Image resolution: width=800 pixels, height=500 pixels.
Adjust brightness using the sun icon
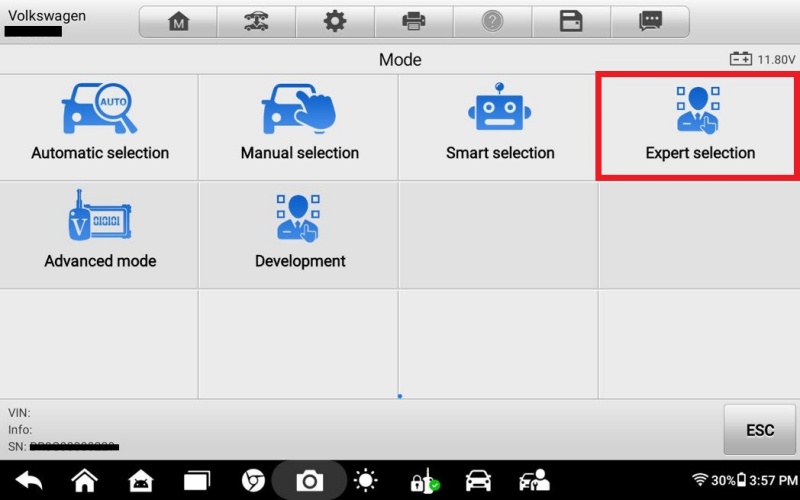366,481
